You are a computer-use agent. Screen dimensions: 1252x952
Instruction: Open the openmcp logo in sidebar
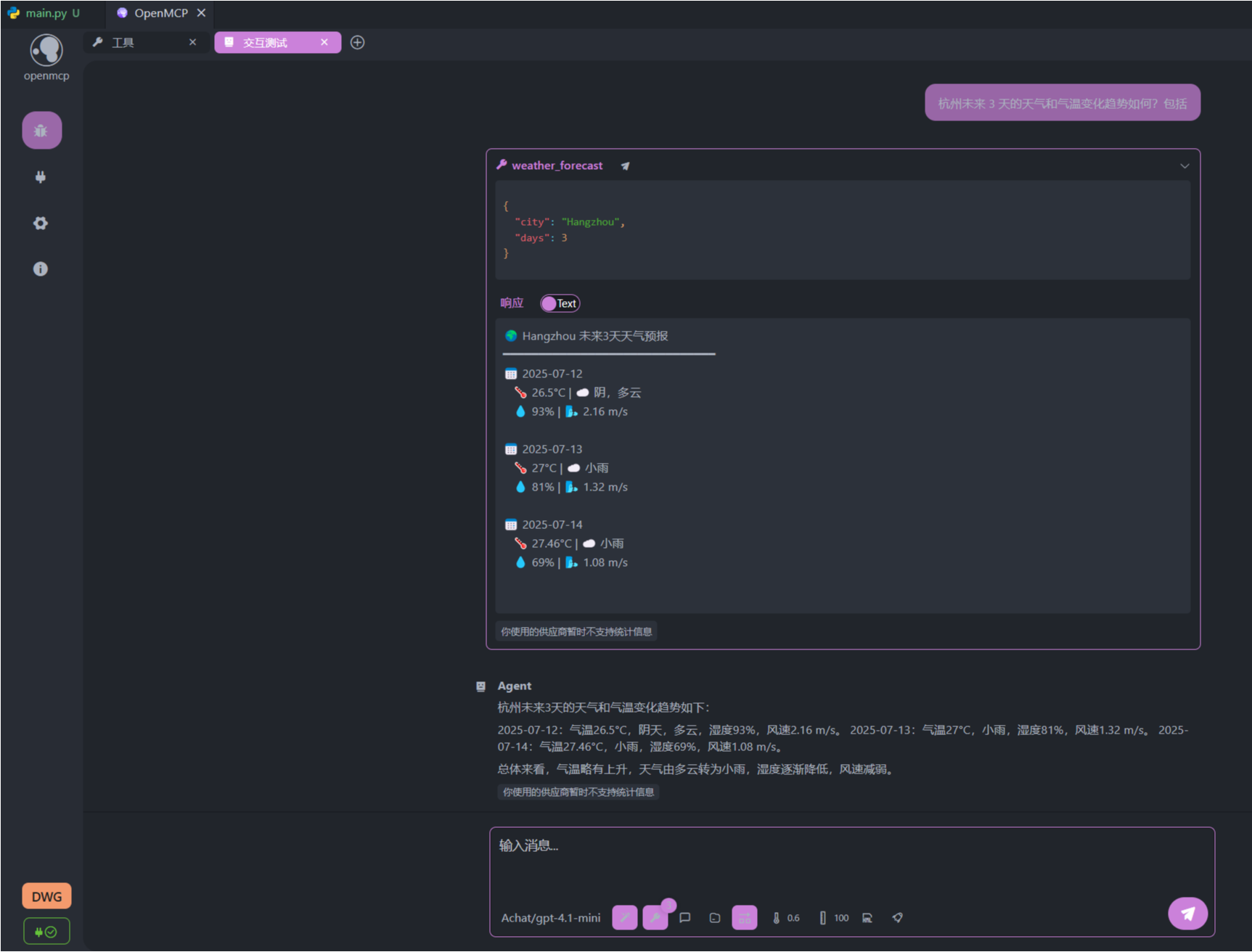[46, 51]
